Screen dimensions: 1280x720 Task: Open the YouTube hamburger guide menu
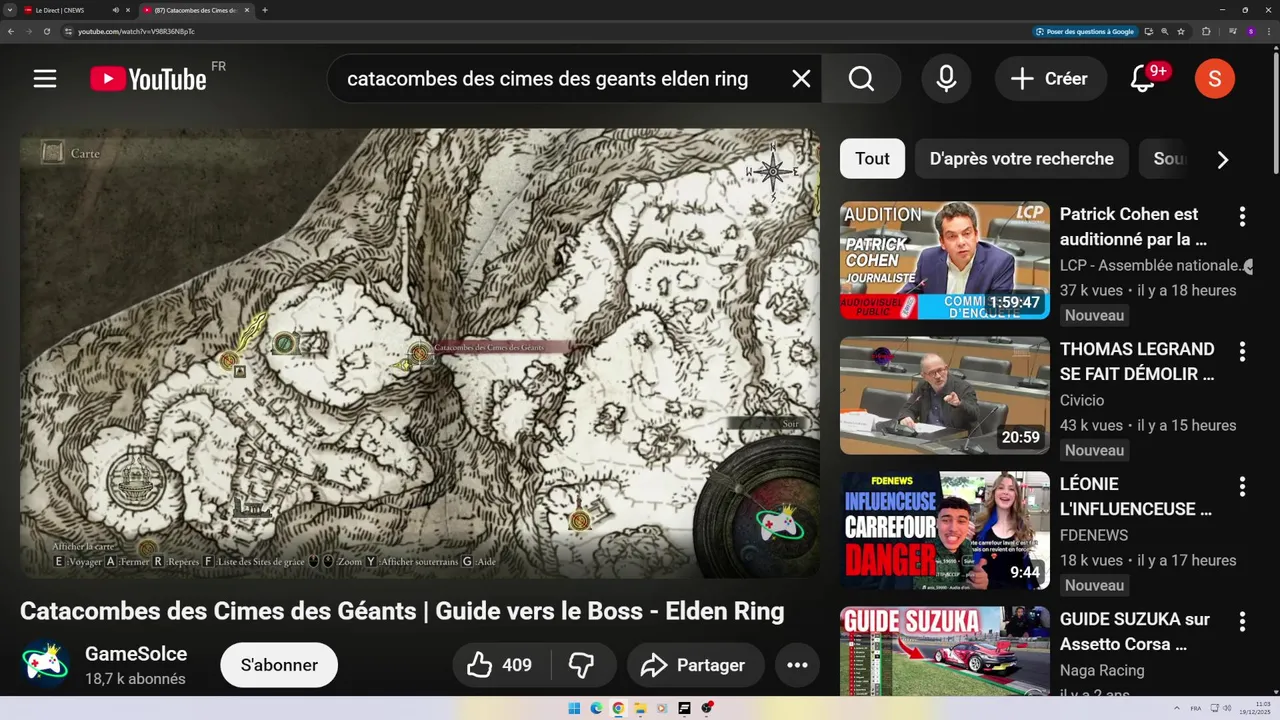pyautogui.click(x=45, y=79)
